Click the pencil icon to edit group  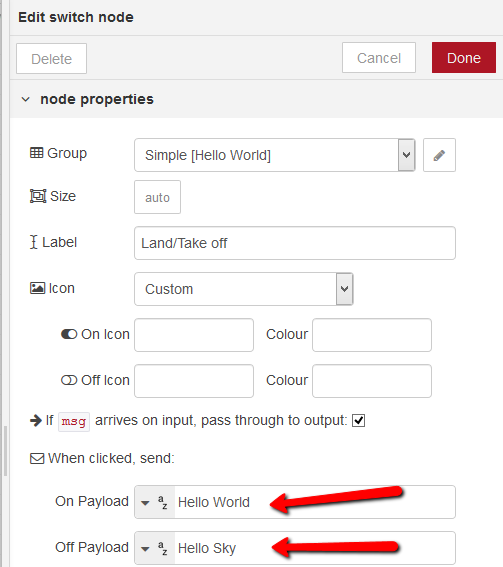(439, 155)
